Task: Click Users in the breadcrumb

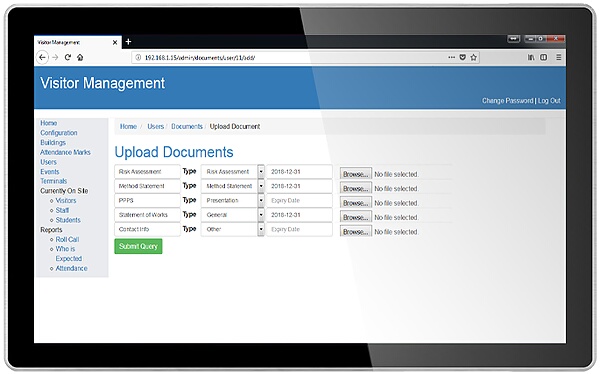Action: [x=155, y=126]
